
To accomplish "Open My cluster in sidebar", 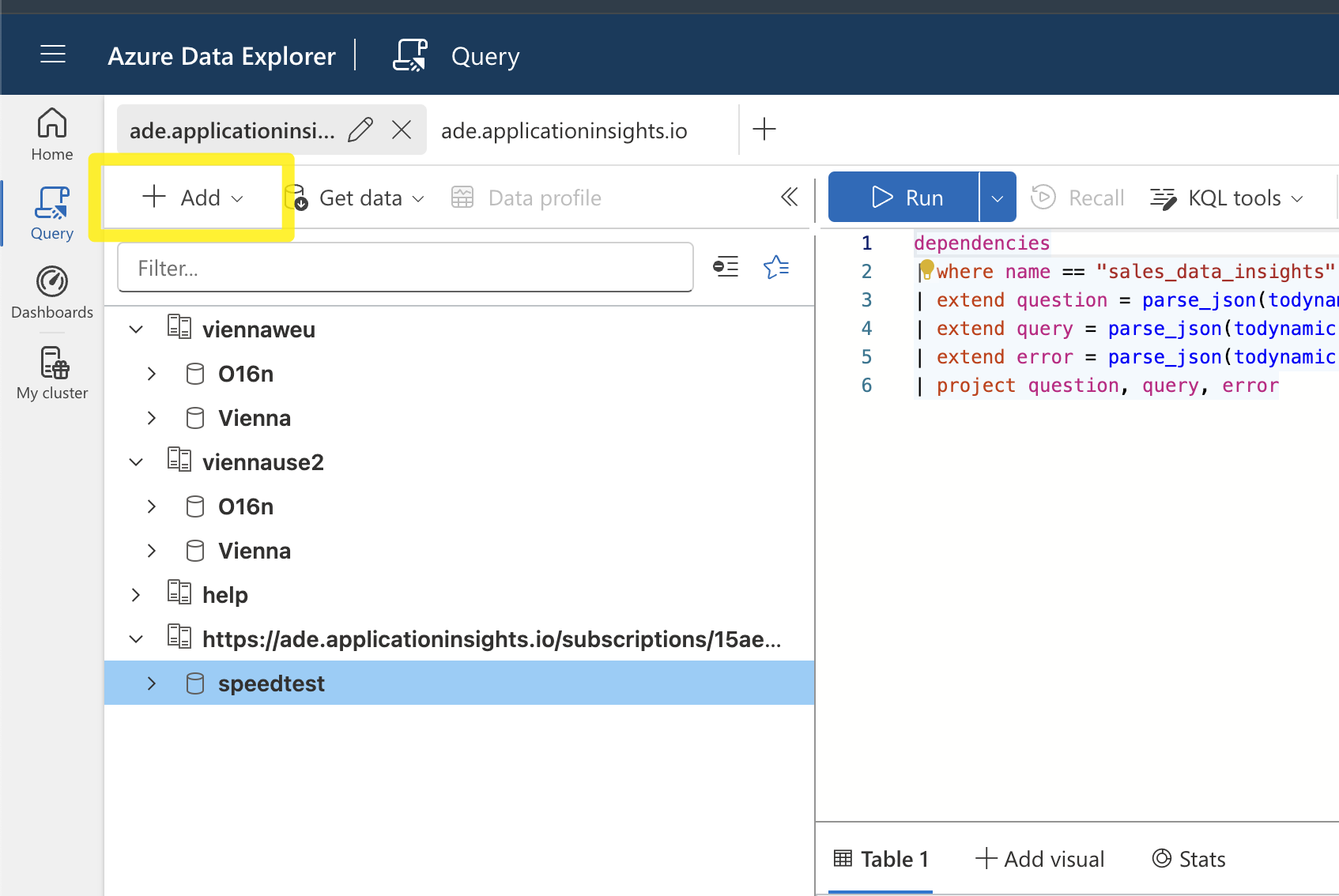I will 52,374.
